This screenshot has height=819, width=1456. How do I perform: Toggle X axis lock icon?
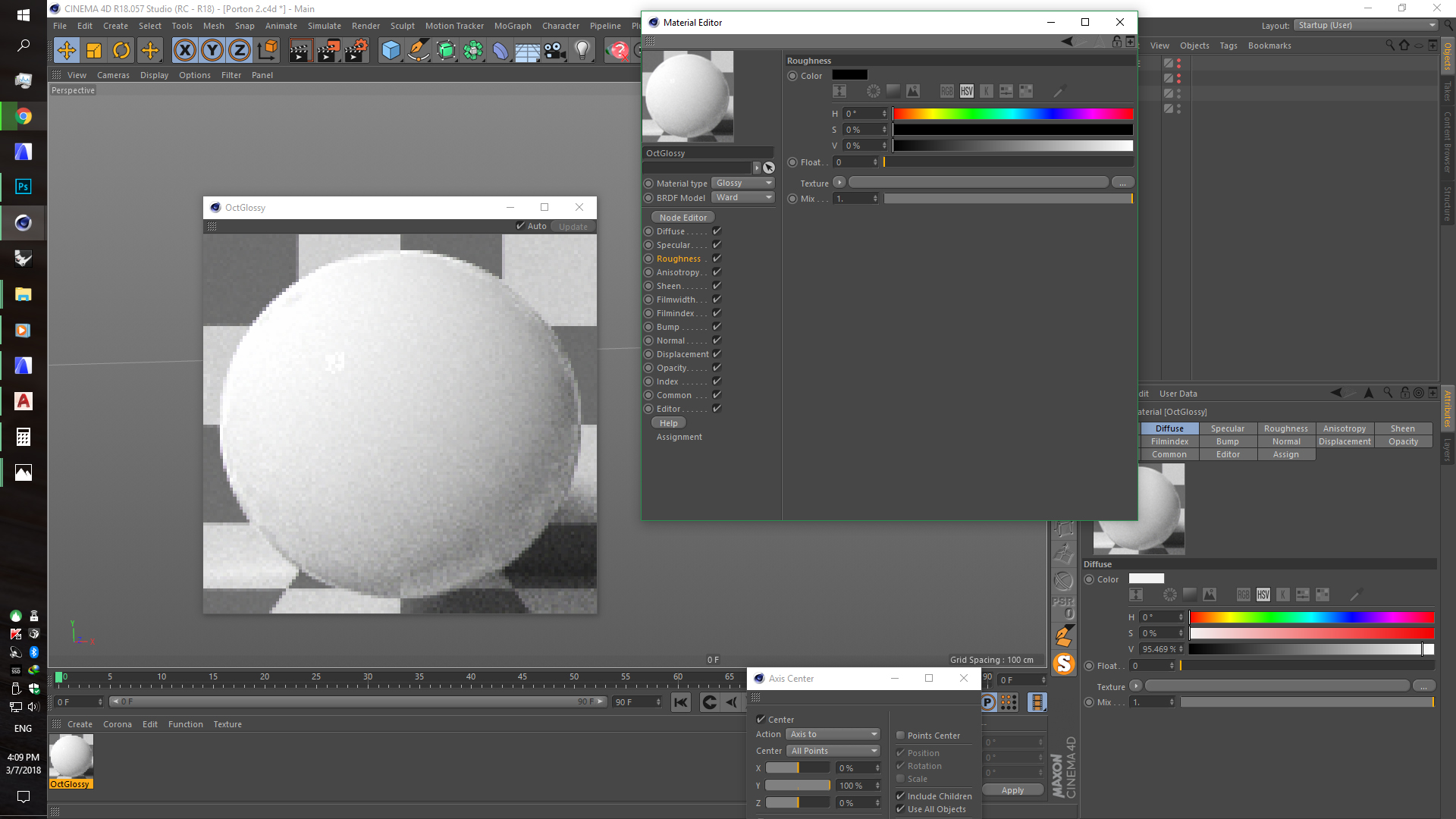(x=184, y=51)
